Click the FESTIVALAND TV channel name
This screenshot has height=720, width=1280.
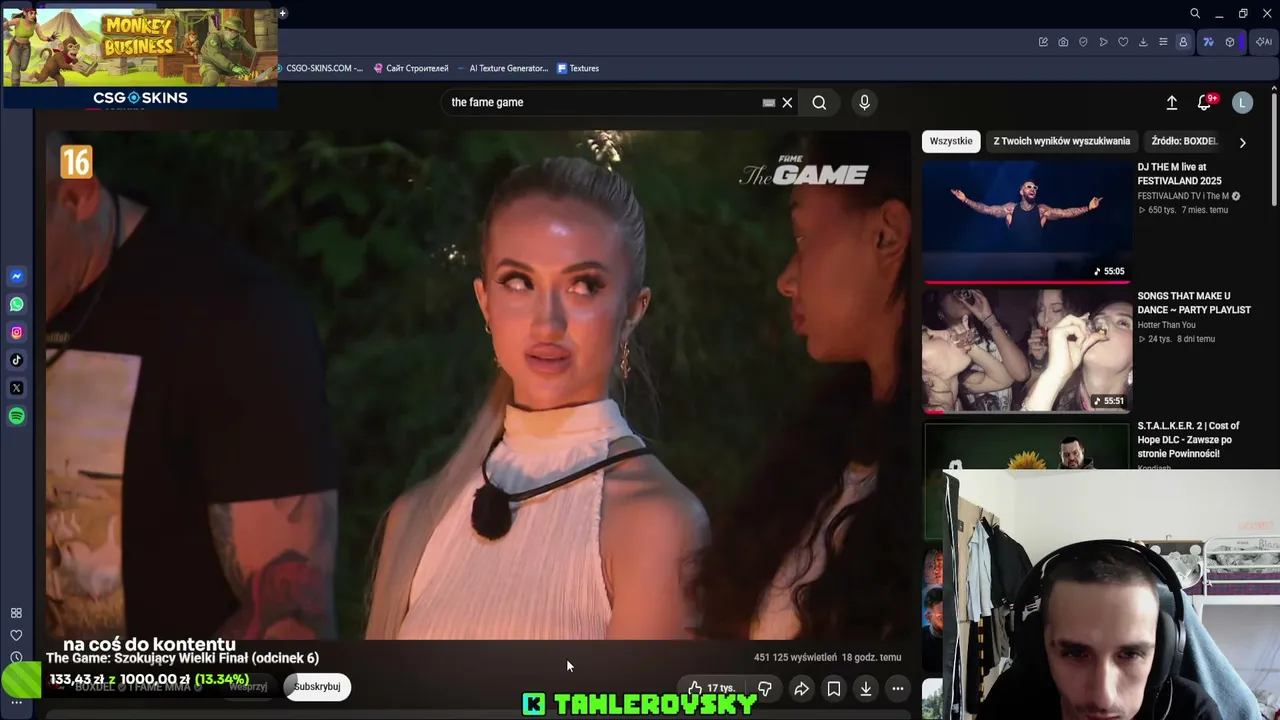[1183, 196]
